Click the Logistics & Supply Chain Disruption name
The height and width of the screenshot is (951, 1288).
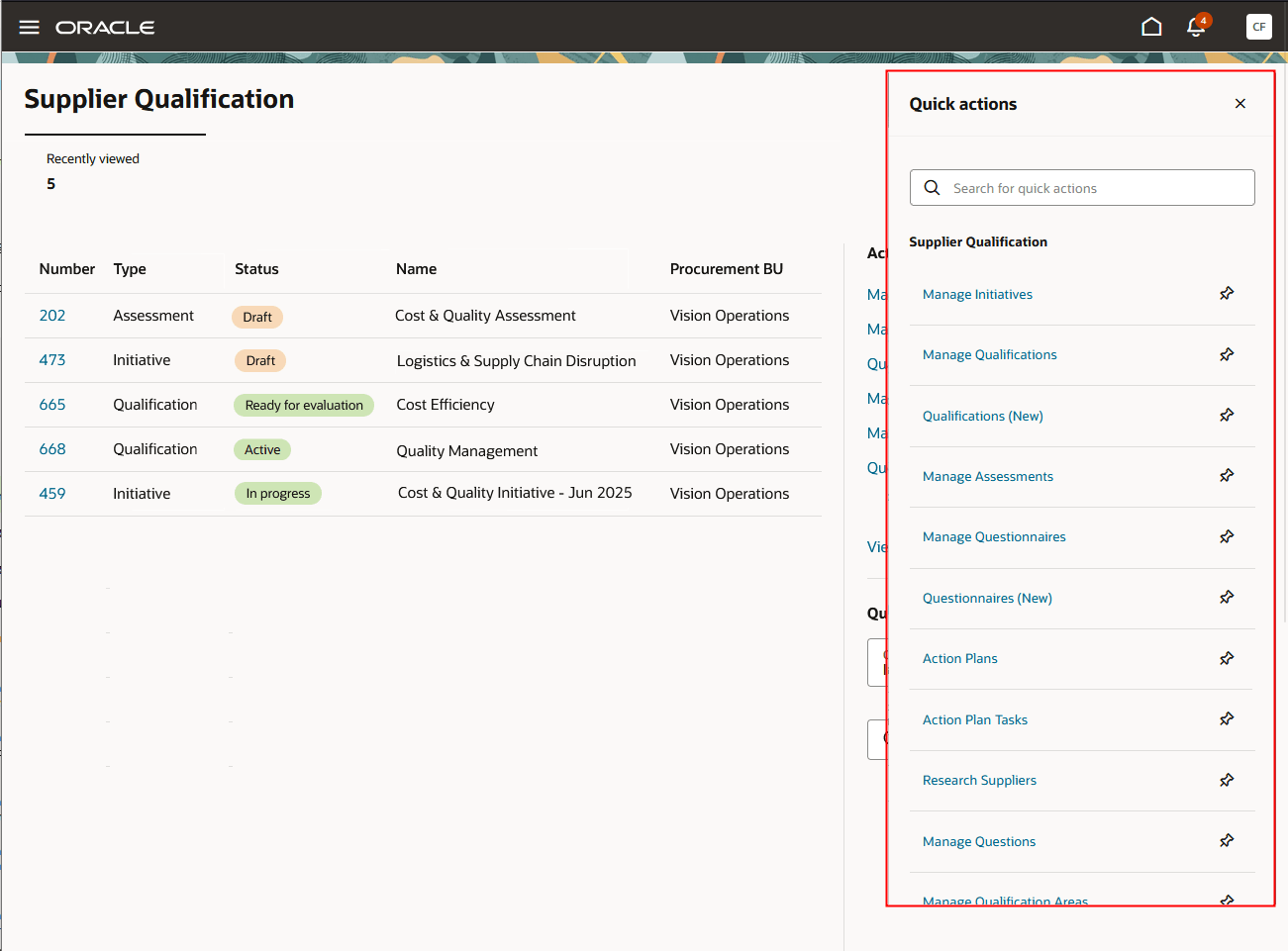tap(517, 361)
